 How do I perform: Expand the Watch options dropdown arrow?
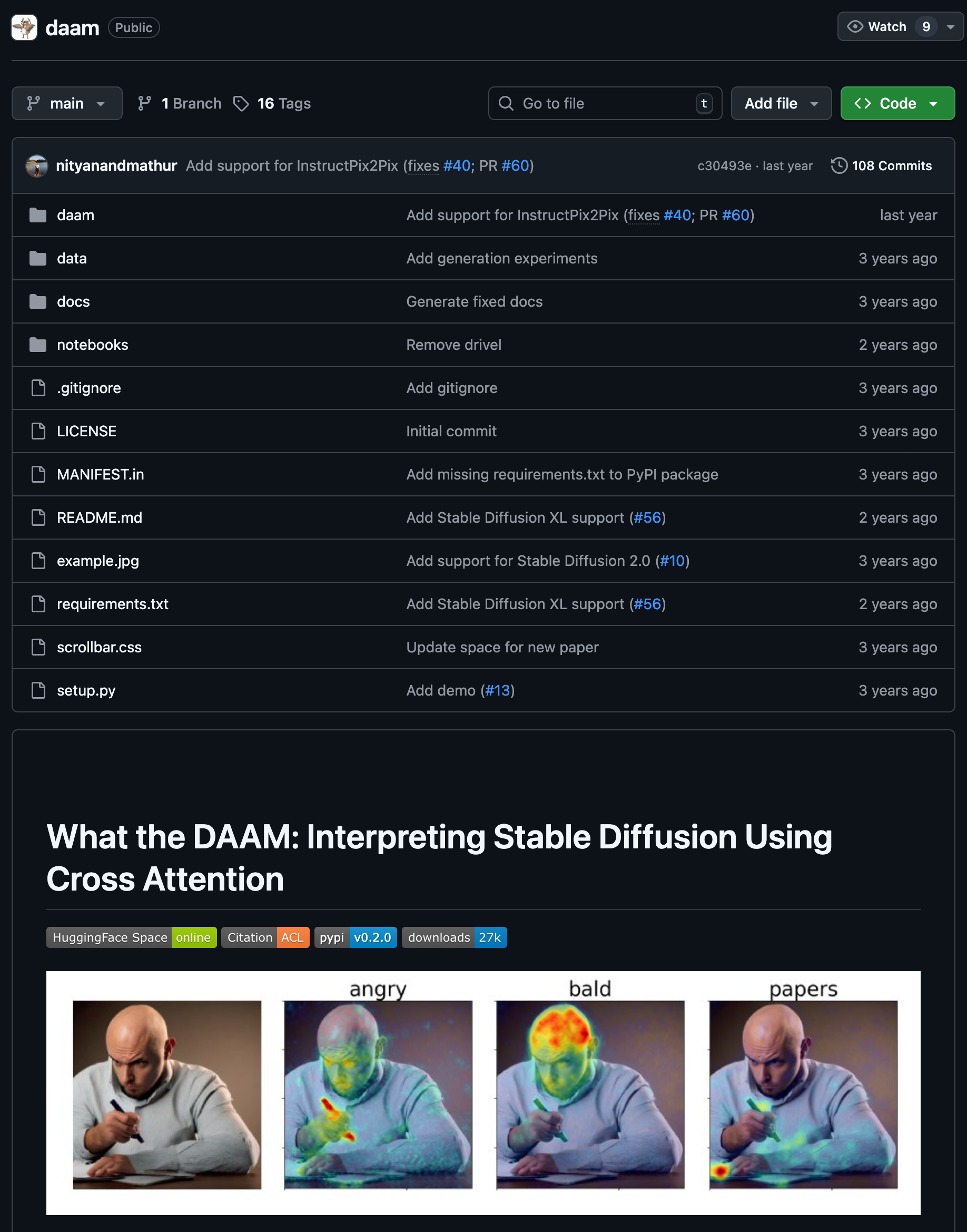951,27
